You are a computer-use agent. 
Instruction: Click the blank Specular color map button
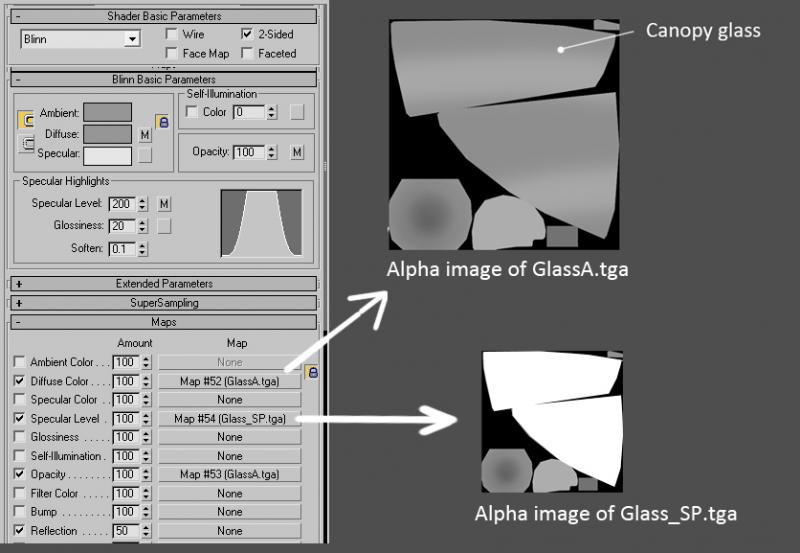(x=145, y=156)
